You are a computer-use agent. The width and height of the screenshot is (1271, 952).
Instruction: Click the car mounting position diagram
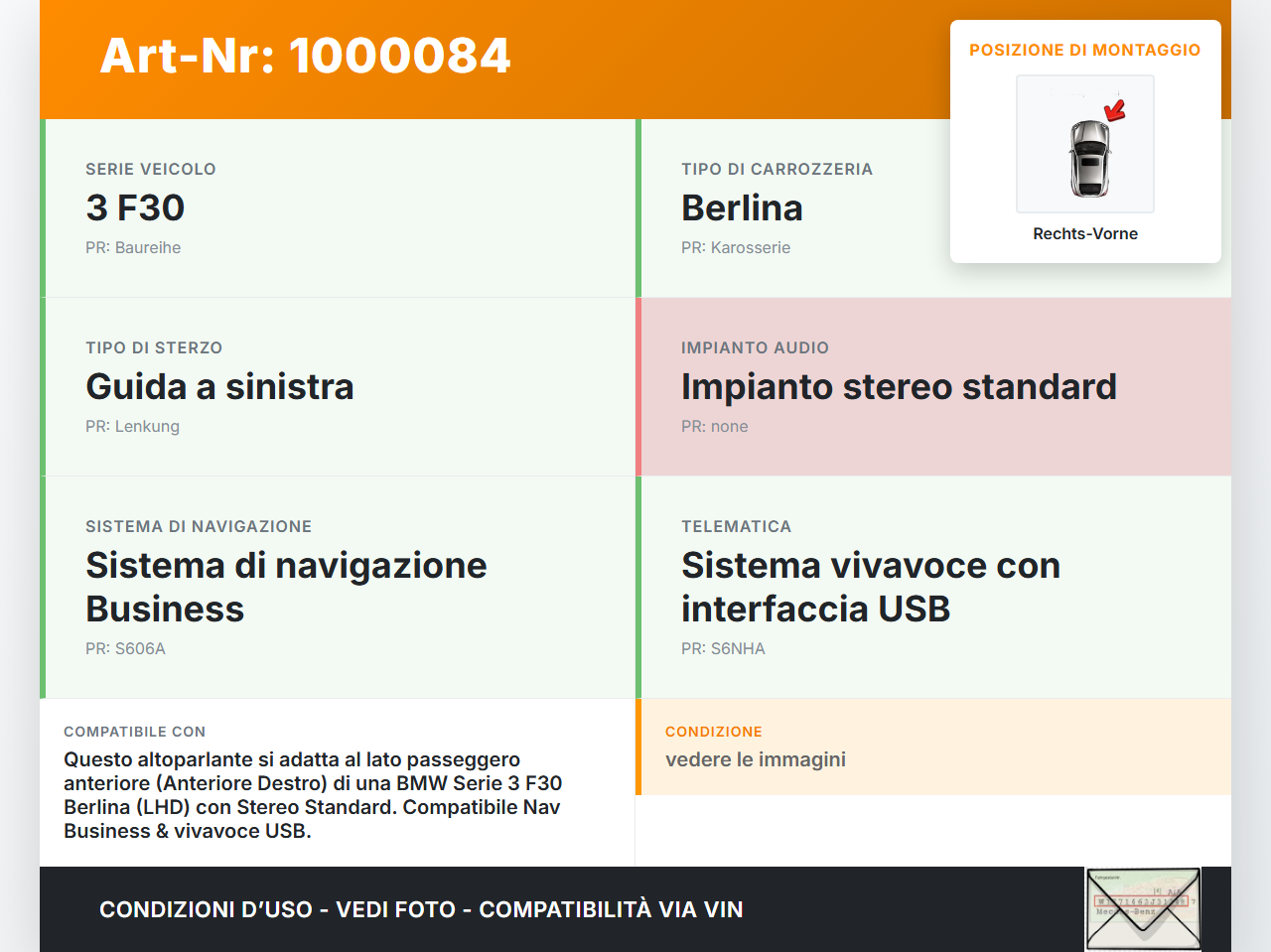pos(1085,144)
